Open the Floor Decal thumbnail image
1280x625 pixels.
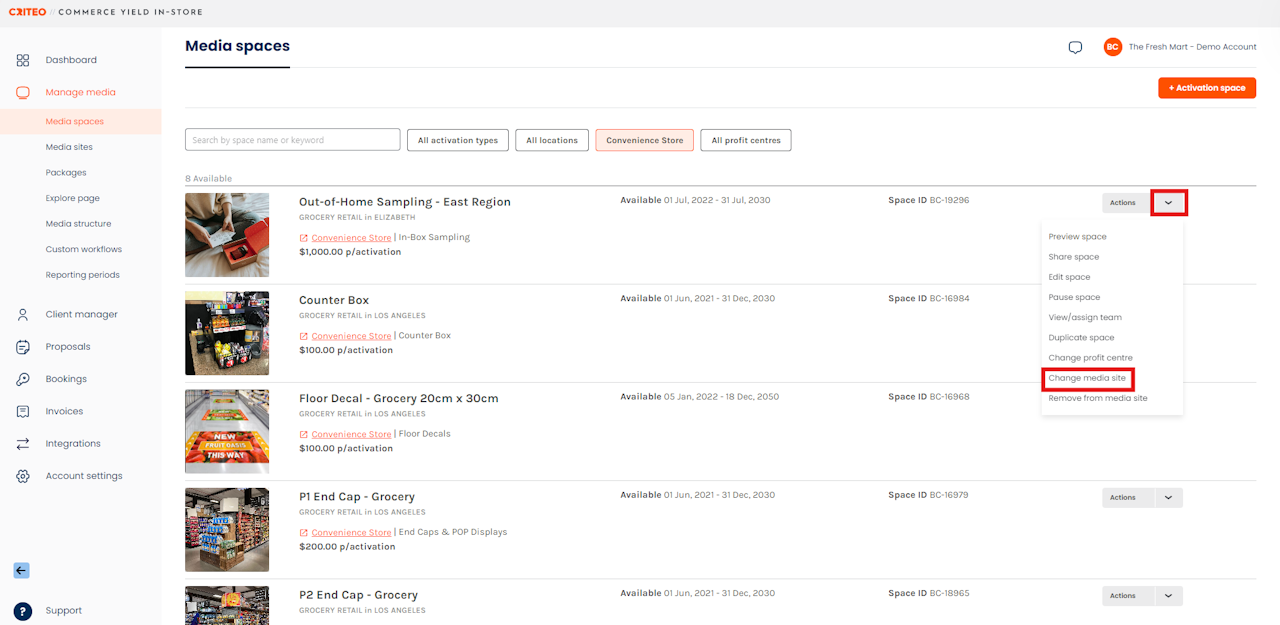pyautogui.click(x=227, y=432)
